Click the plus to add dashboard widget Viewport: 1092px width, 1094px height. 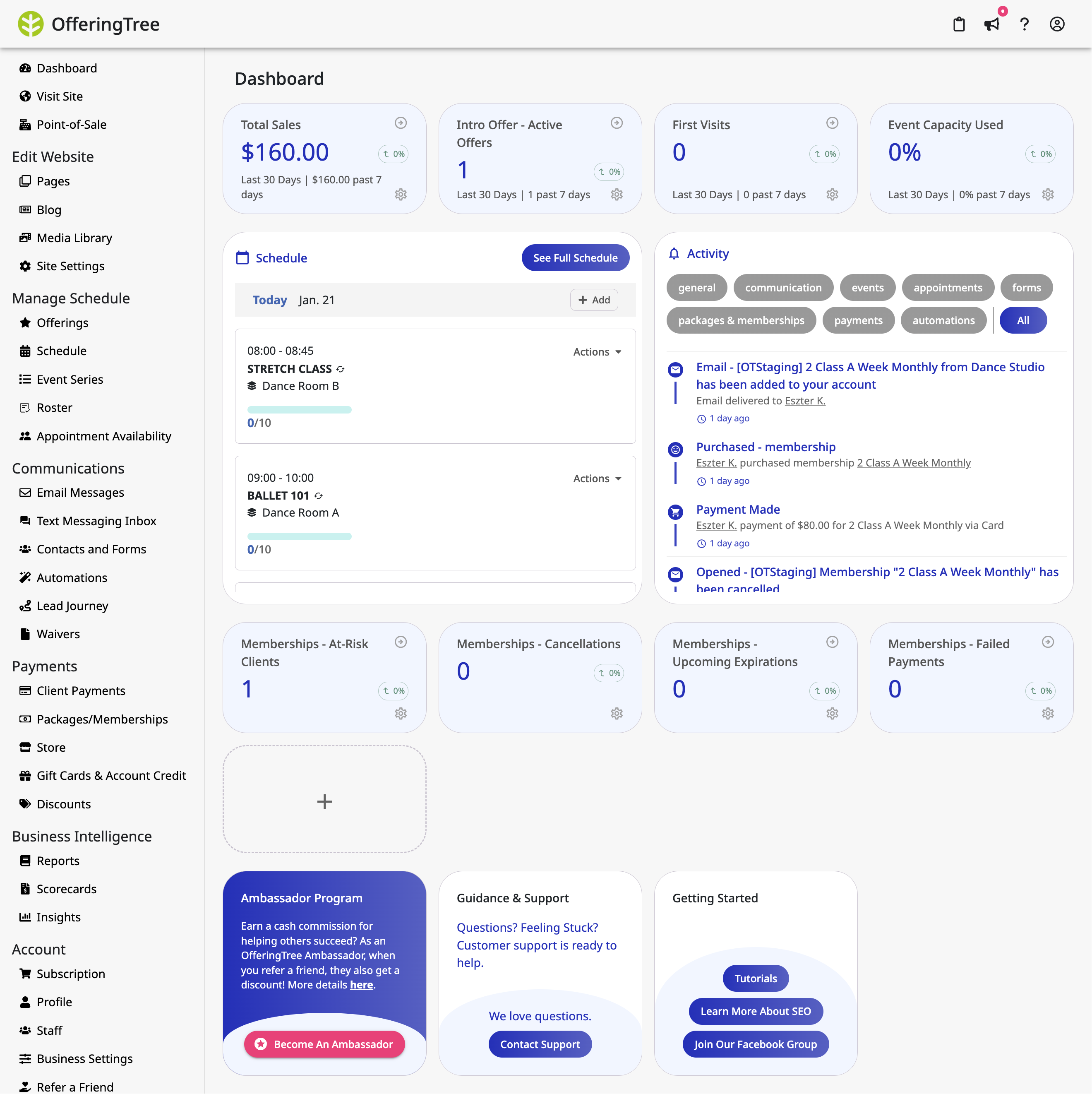pyautogui.click(x=324, y=801)
